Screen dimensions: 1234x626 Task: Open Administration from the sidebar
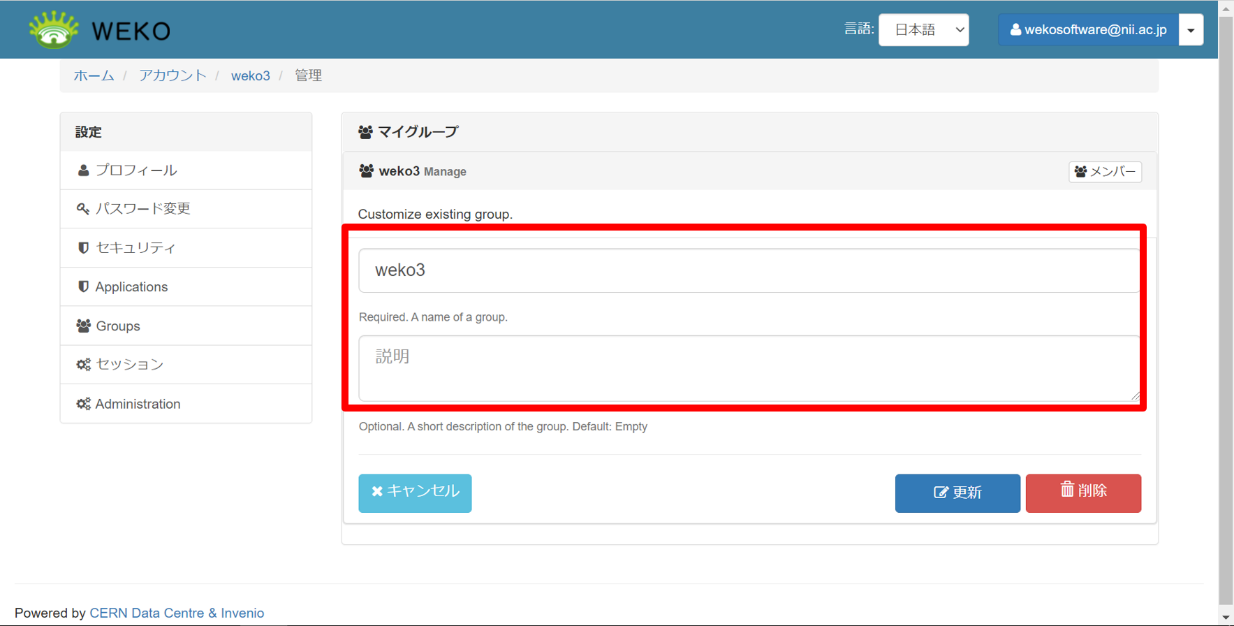[137, 404]
